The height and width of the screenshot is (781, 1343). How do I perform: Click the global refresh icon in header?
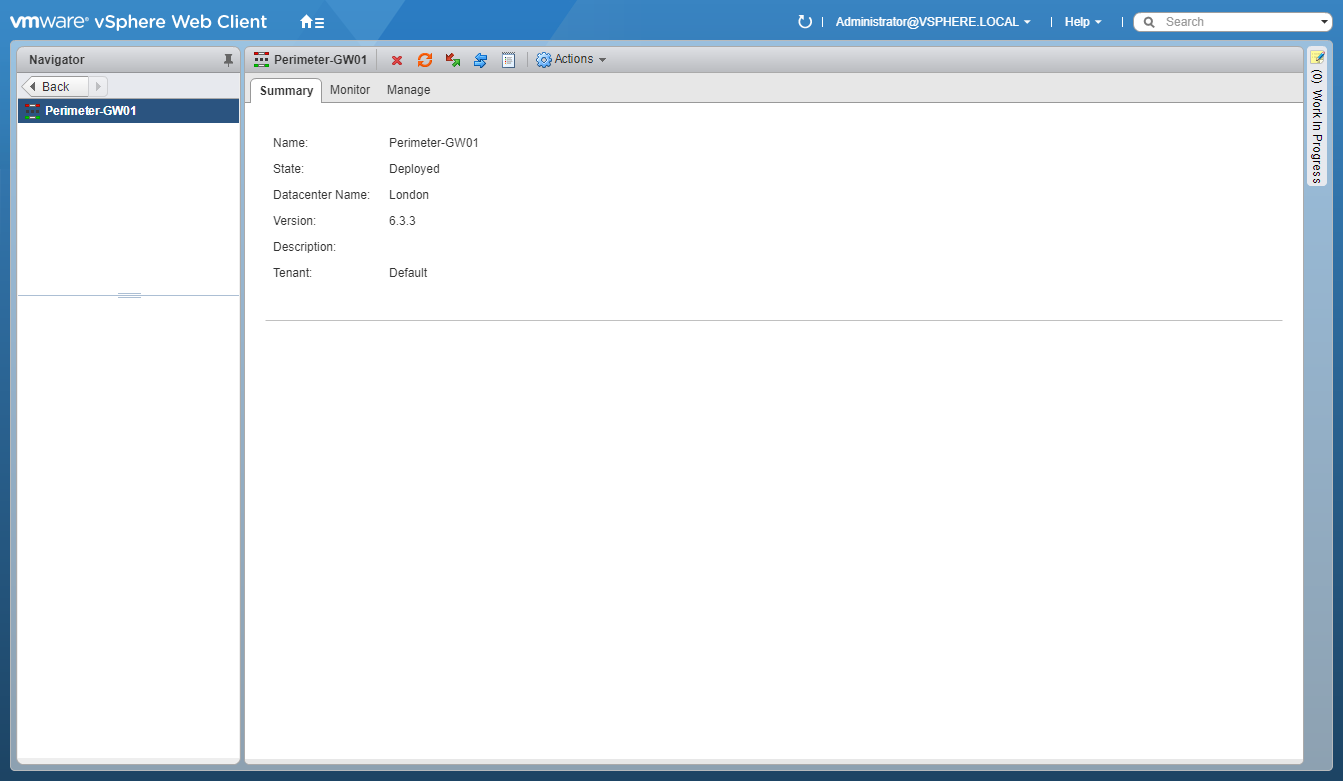(804, 22)
